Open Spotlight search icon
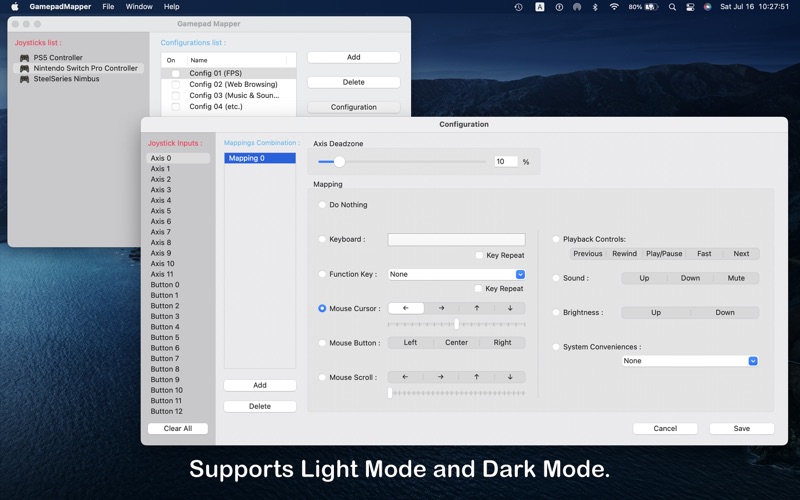 (x=672, y=7)
